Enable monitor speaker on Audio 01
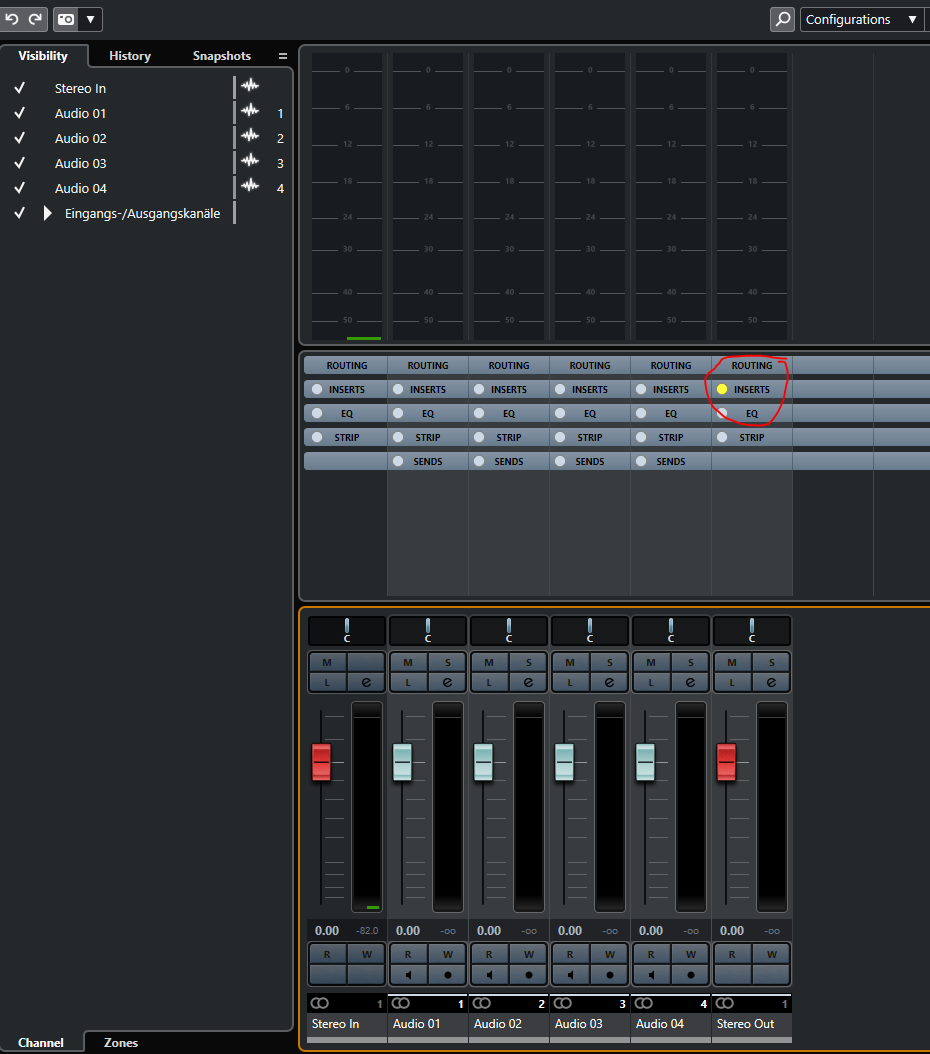This screenshot has height=1054, width=930. coord(408,974)
